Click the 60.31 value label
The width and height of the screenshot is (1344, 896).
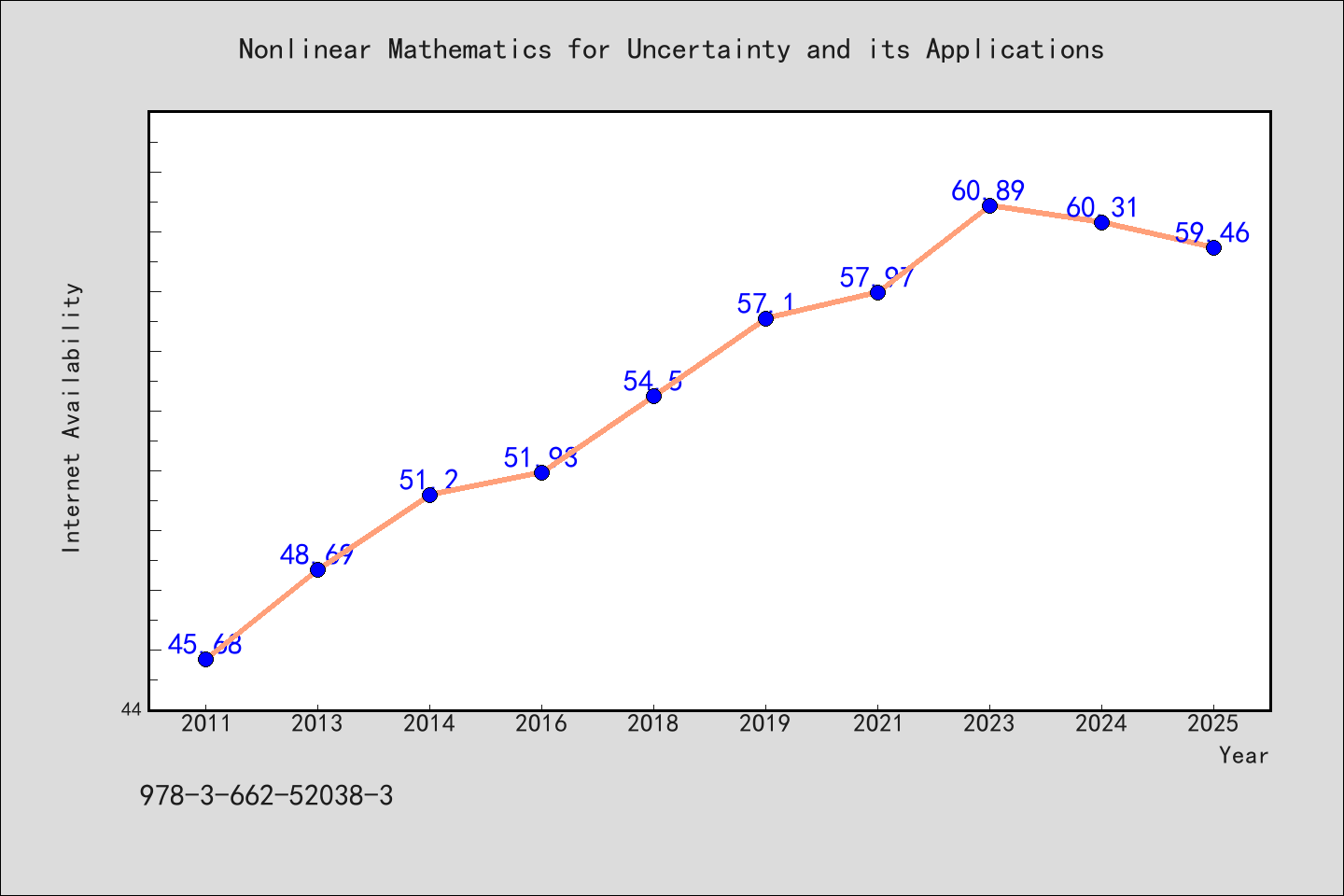pos(1102,207)
